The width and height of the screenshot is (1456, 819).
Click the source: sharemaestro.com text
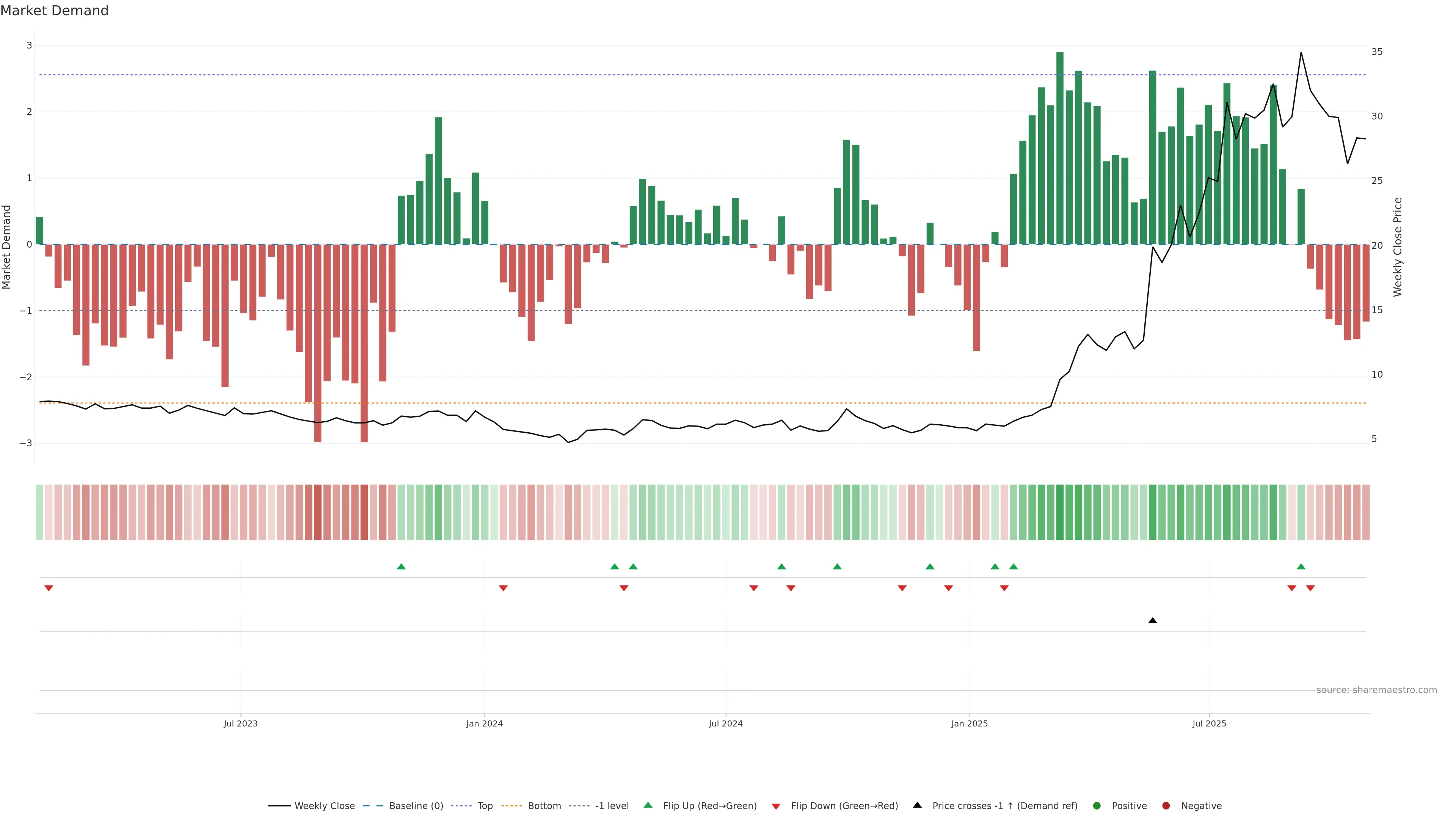(x=1376, y=690)
